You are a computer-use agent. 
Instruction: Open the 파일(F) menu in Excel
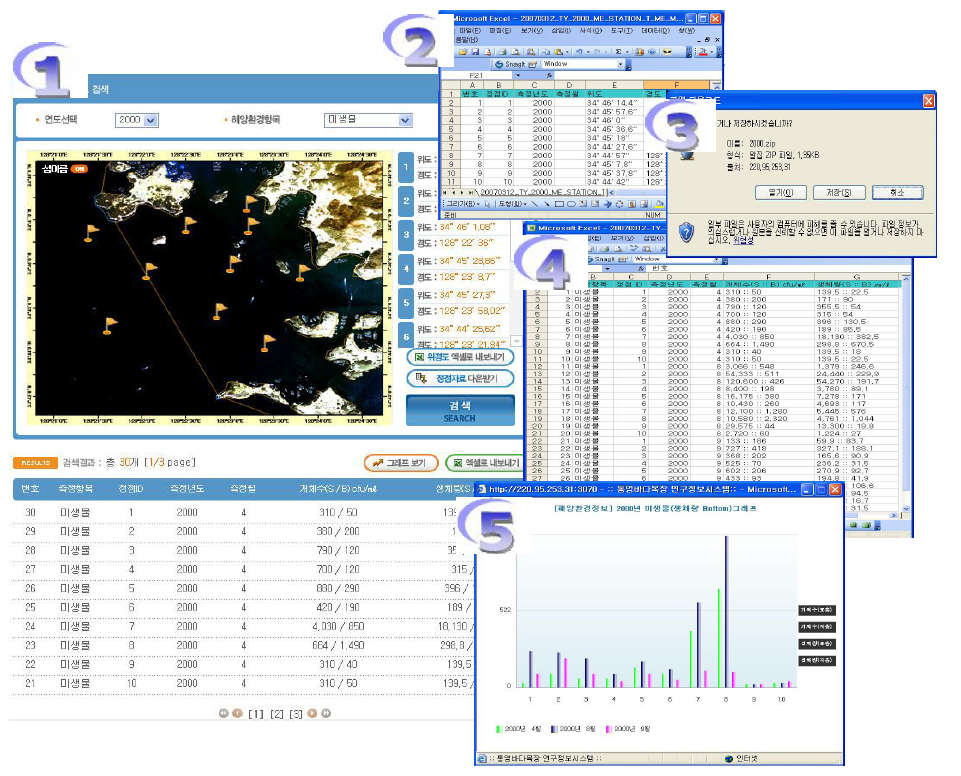pos(470,30)
